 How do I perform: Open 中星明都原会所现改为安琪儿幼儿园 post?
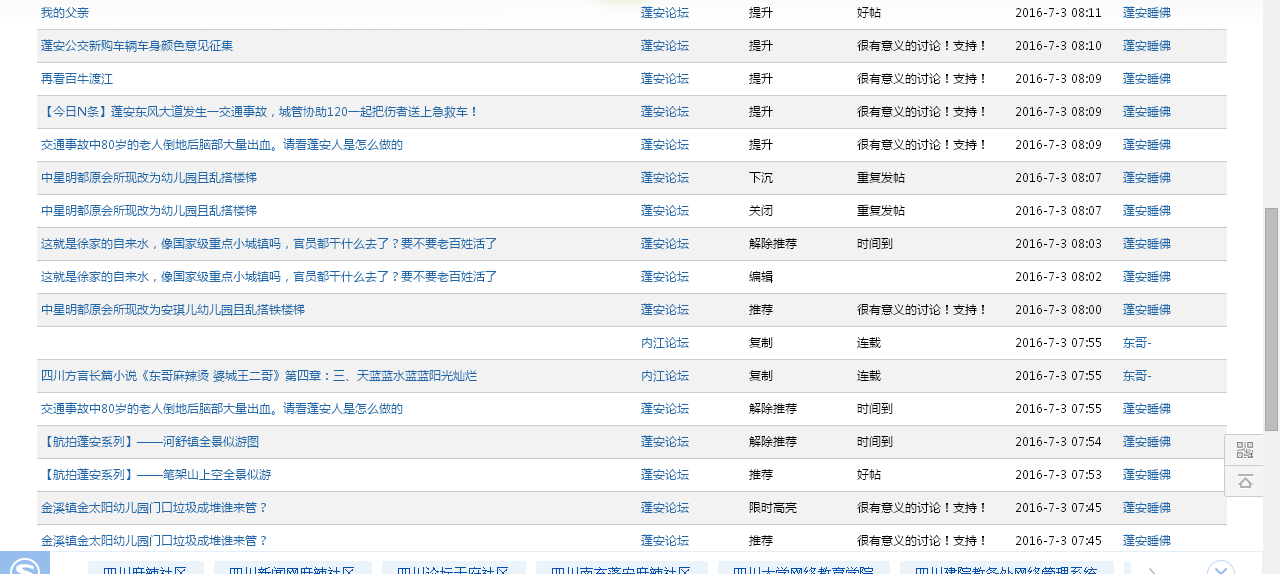point(173,310)
